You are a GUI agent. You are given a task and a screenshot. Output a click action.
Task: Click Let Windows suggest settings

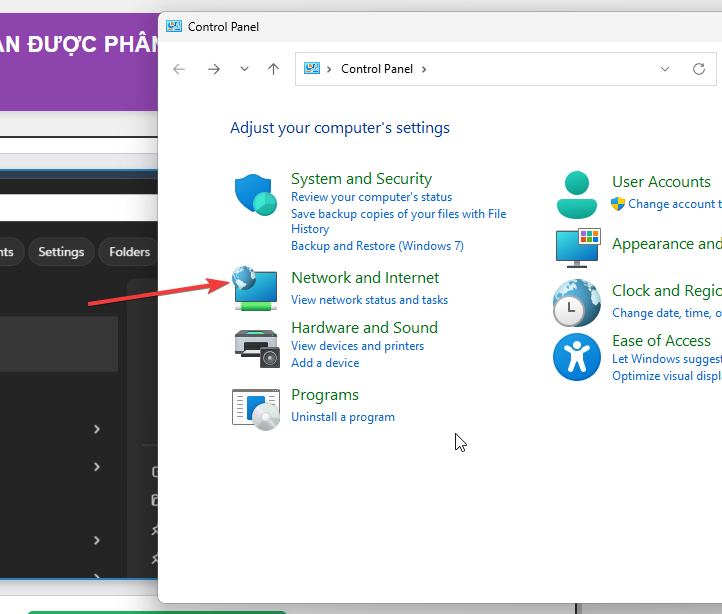click(x=667, y=359)
